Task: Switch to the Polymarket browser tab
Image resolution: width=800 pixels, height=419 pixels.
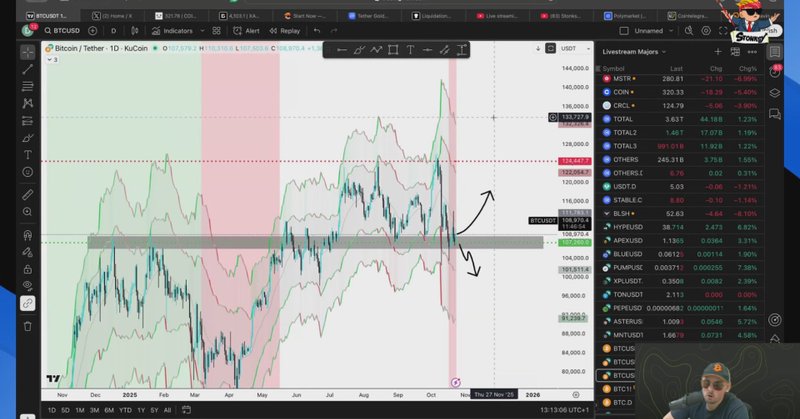Action: (x=625, y=16)
